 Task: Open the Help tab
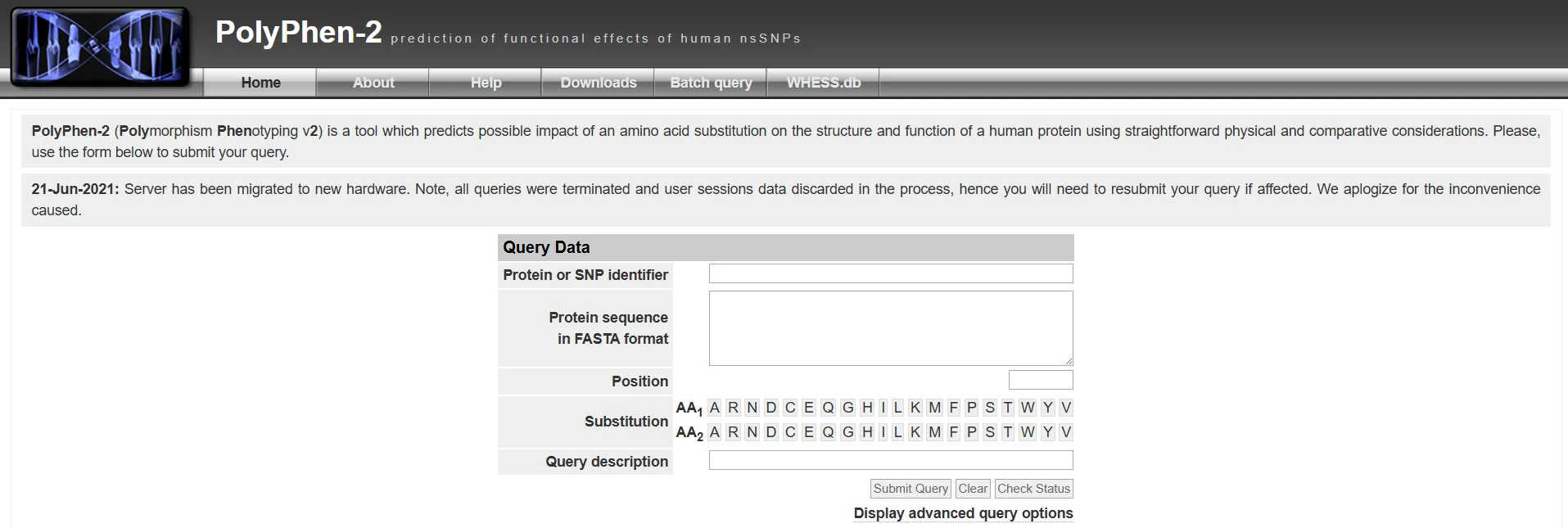point(486,83)
